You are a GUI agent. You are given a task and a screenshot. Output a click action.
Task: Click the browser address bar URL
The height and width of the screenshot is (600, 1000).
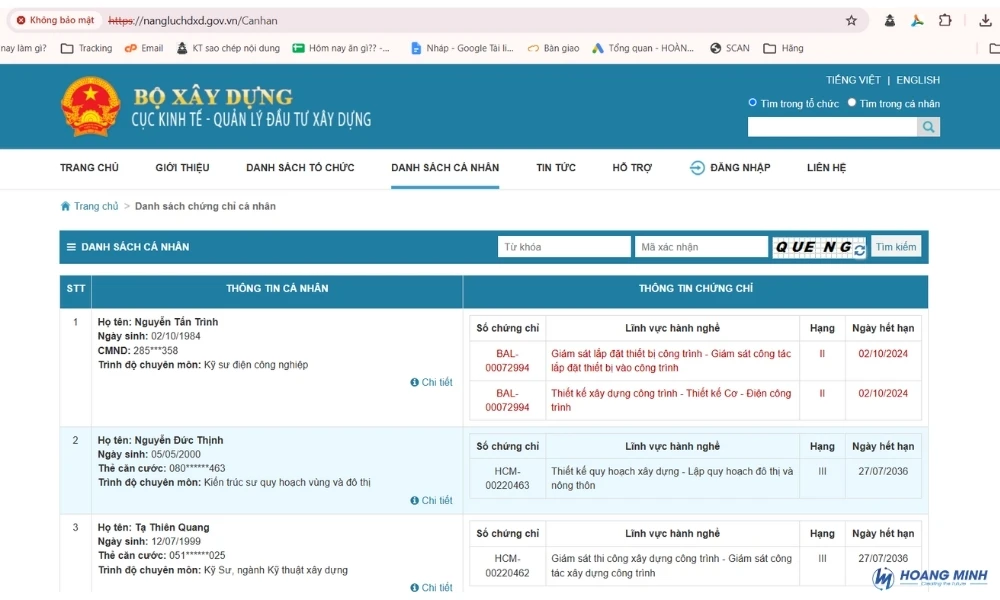[x=193, y=20]
